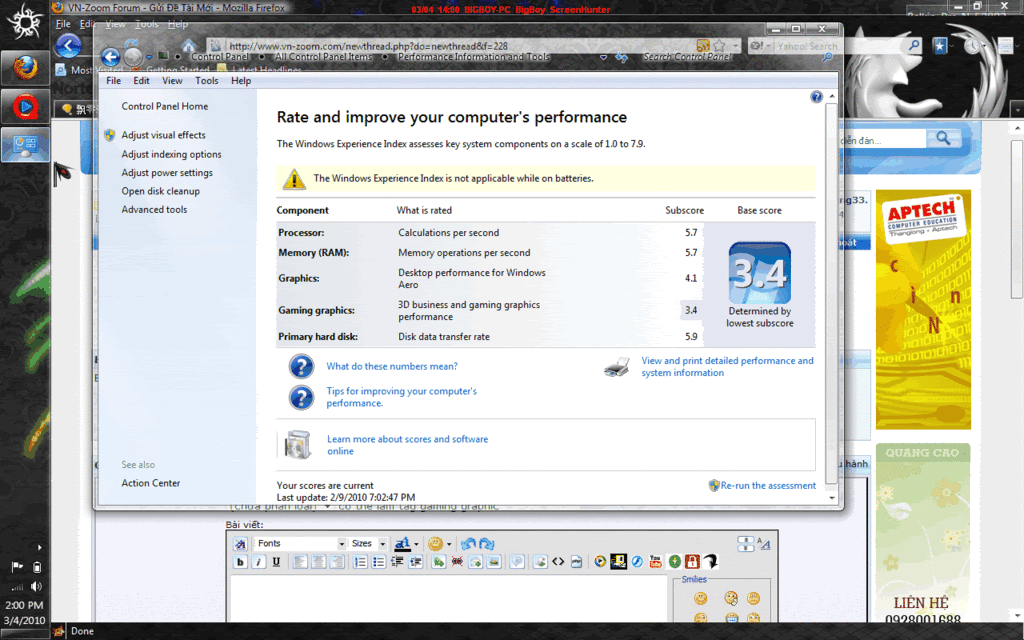Expand the smilies dropdown arrow in editor toolbar
The image size is (1024, 640).
(x=449, y=544)
